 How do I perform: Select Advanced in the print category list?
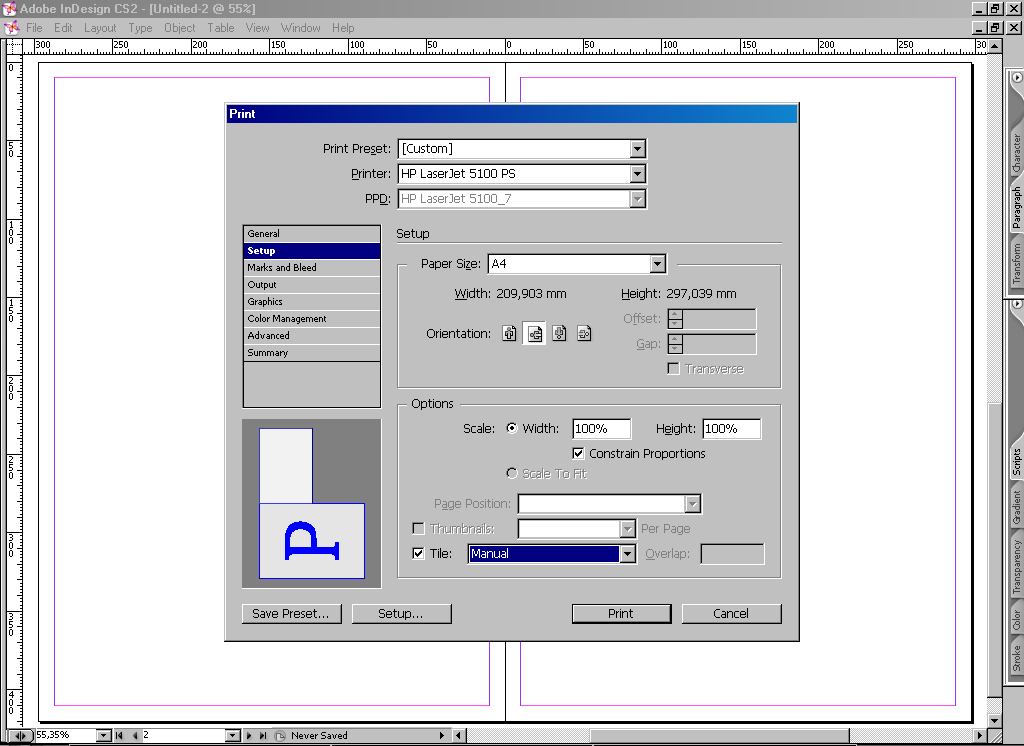coord(312,336)
